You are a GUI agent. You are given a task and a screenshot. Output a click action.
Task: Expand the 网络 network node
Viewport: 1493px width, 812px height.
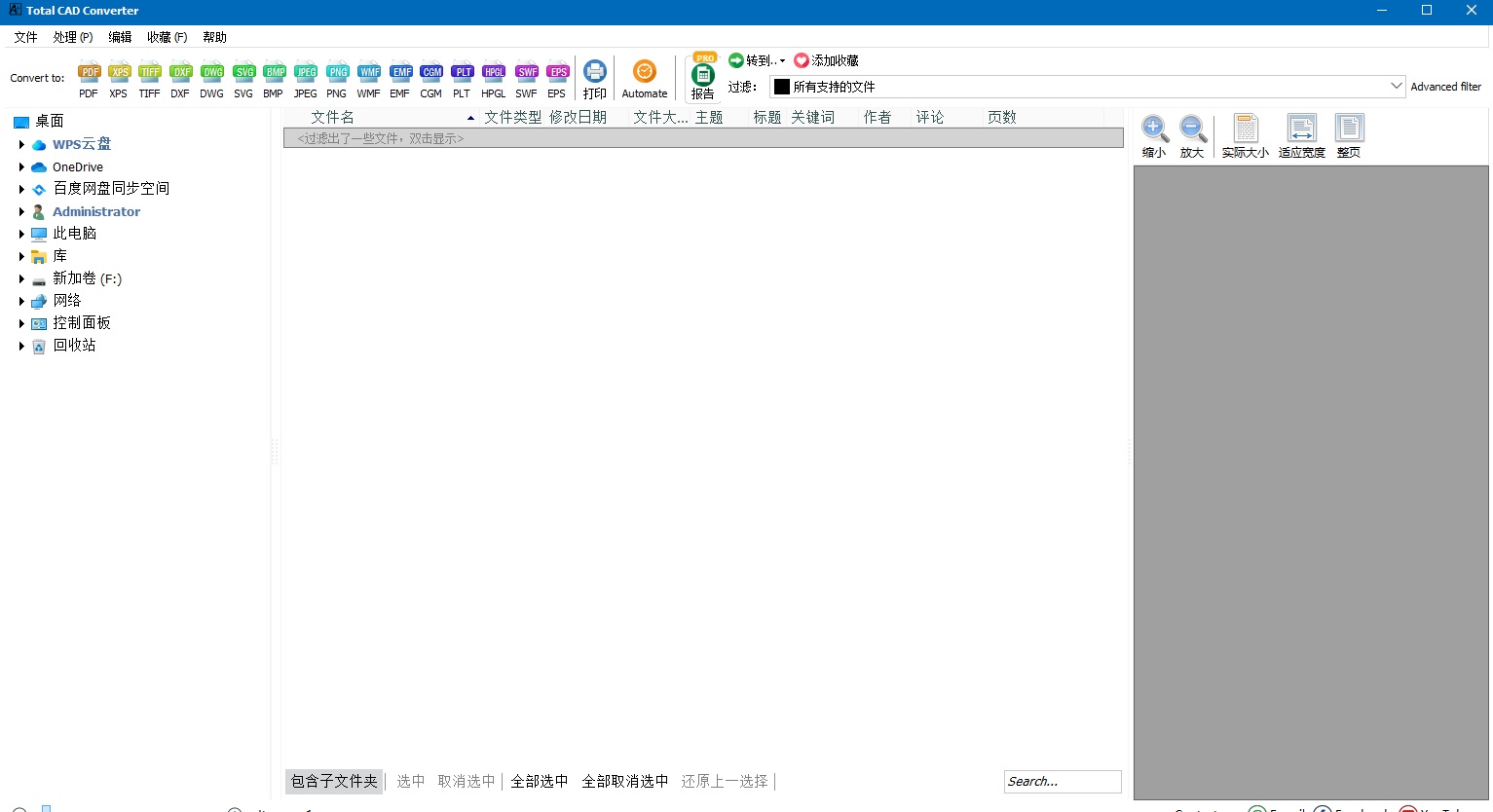coord(21,301)
